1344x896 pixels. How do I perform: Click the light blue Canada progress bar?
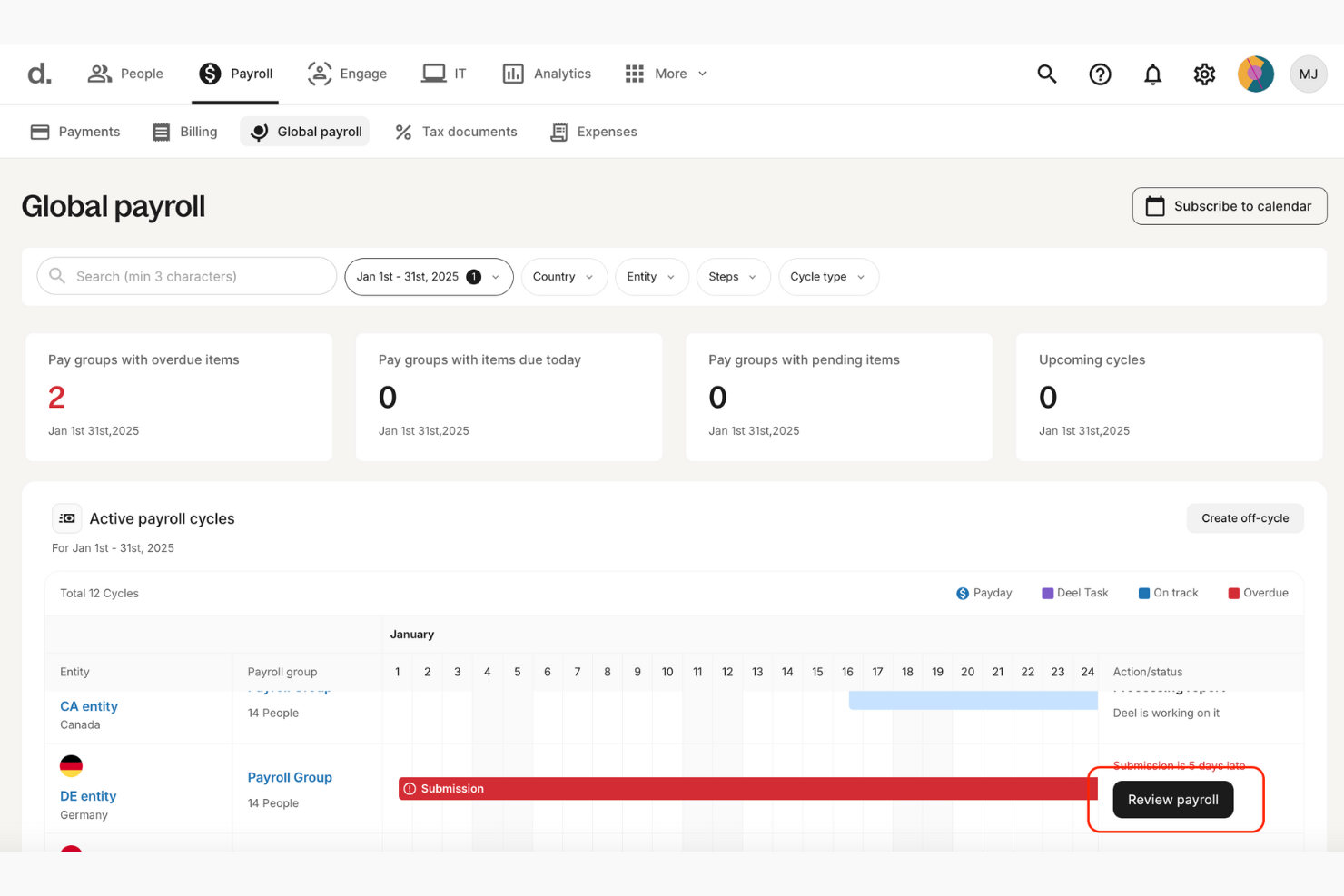pyautogui.click(x=973, y=701)
